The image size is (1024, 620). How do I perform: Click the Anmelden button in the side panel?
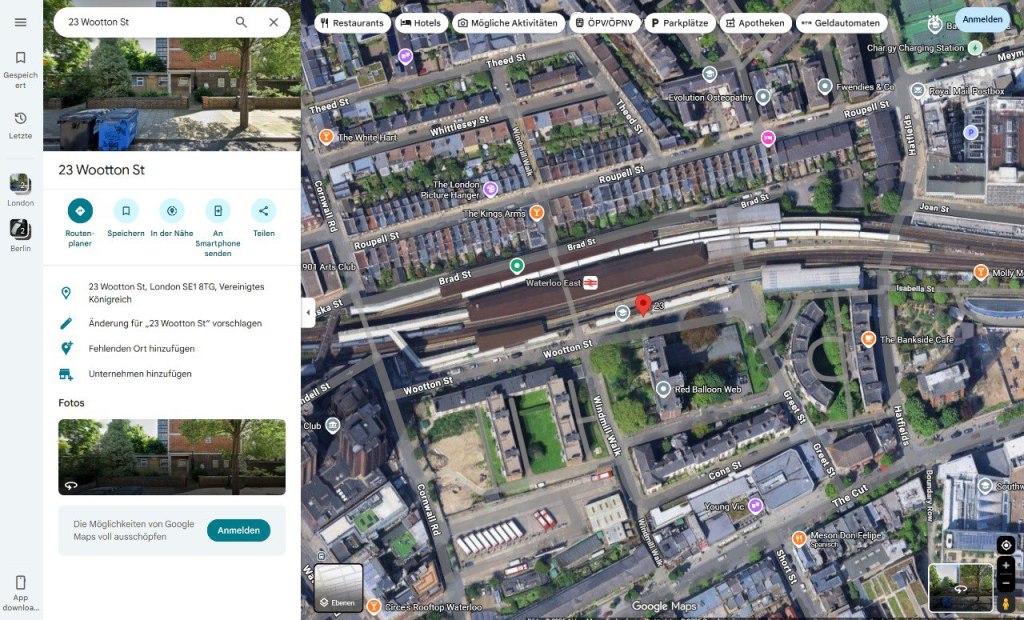[x=238, y=530]
